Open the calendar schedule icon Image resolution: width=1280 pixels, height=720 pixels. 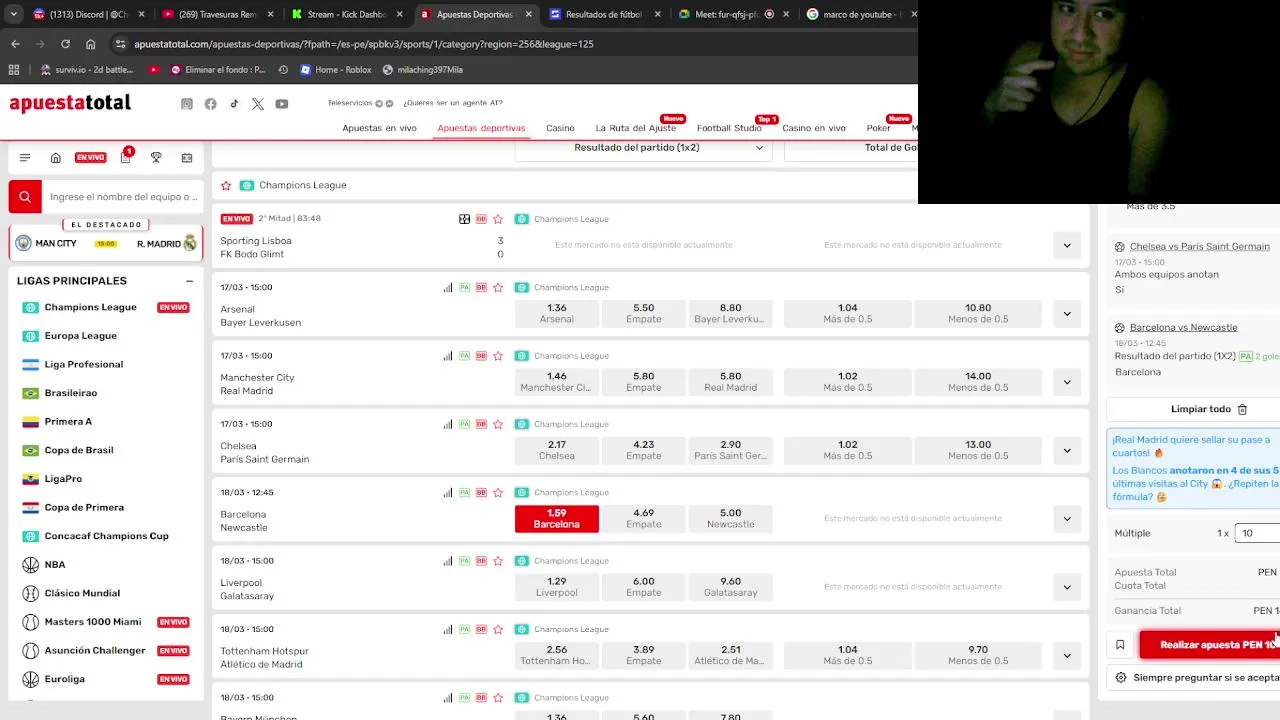pyautogui.click(x=187, y=158)
